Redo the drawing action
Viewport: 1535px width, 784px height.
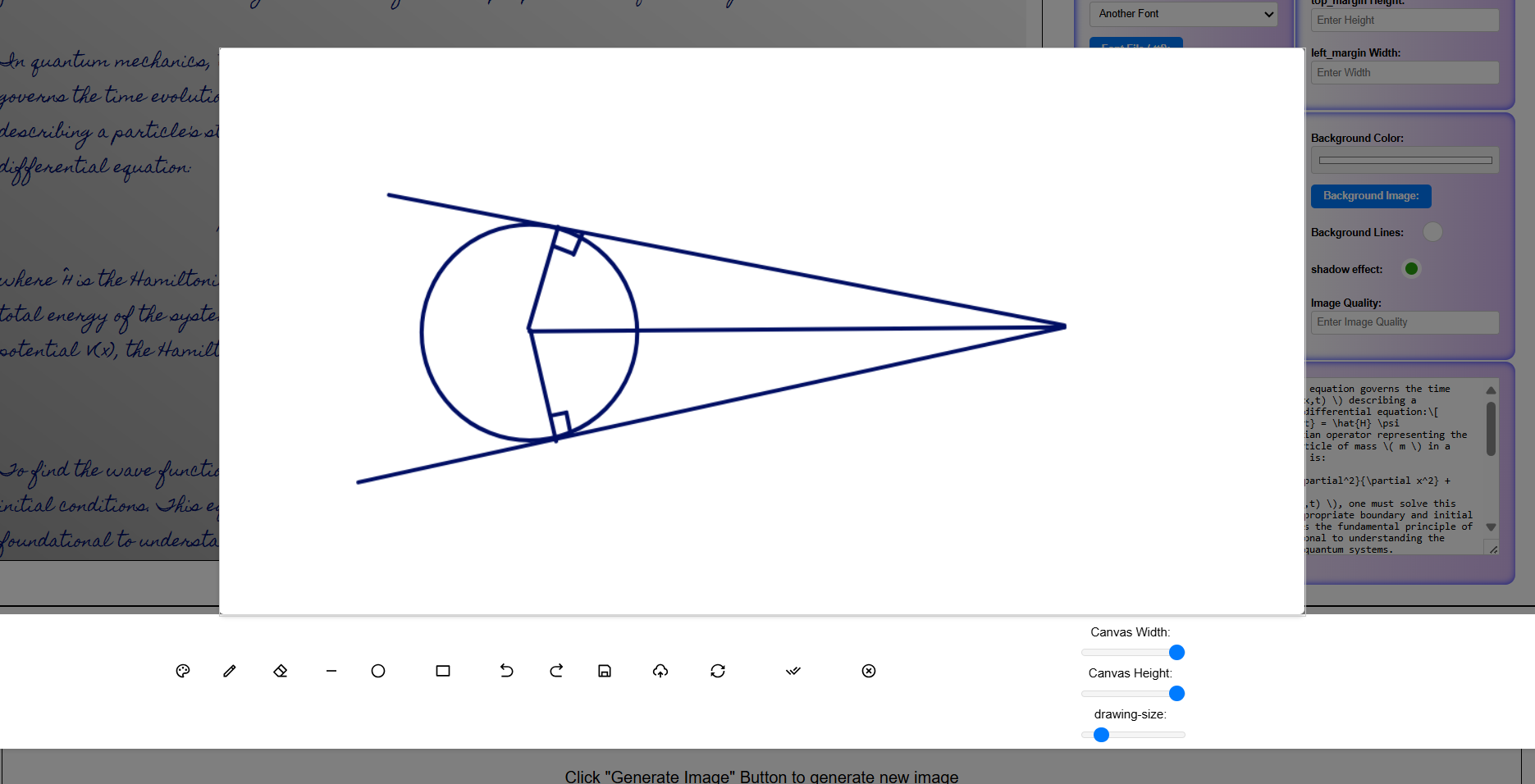(556, 671)
